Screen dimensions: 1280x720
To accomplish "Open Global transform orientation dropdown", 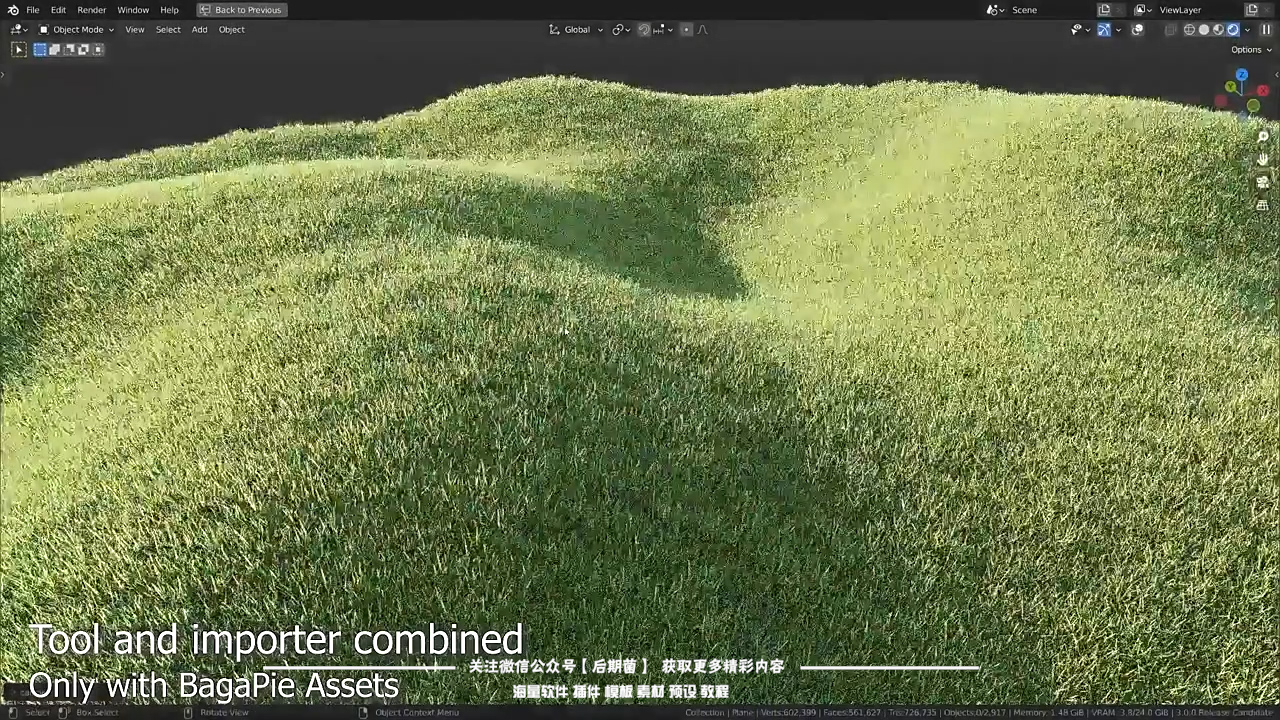I will coord(577,30).
